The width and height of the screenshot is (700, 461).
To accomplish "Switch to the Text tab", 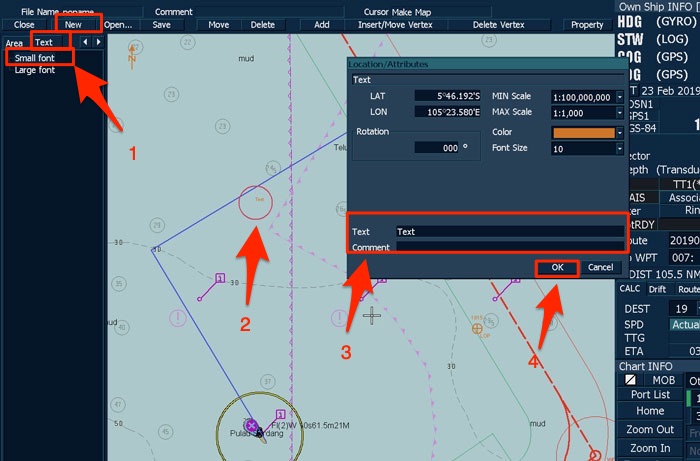I will point(44,42).
